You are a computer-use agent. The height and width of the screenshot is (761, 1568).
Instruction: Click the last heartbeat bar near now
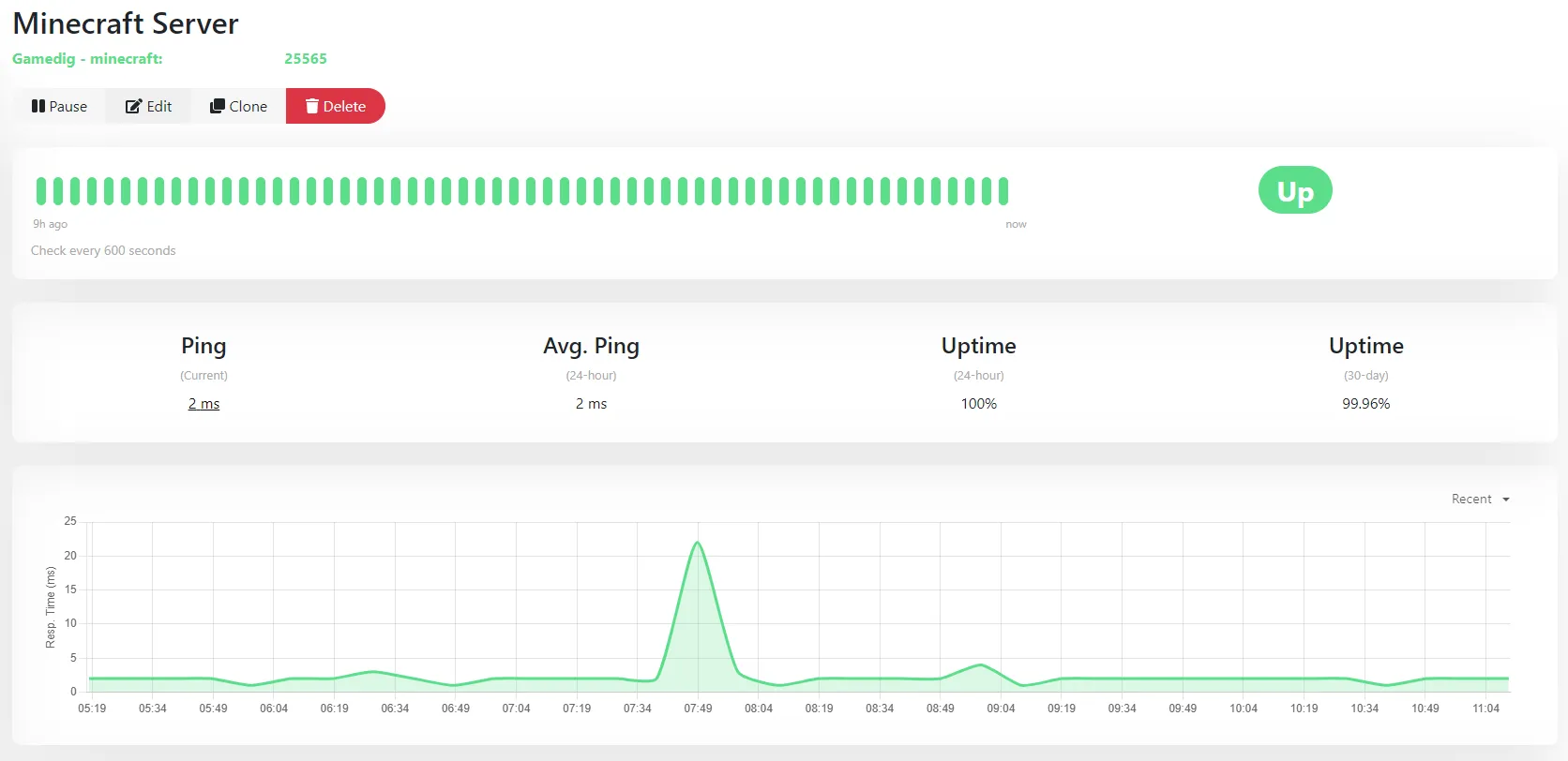point(1003,191)
